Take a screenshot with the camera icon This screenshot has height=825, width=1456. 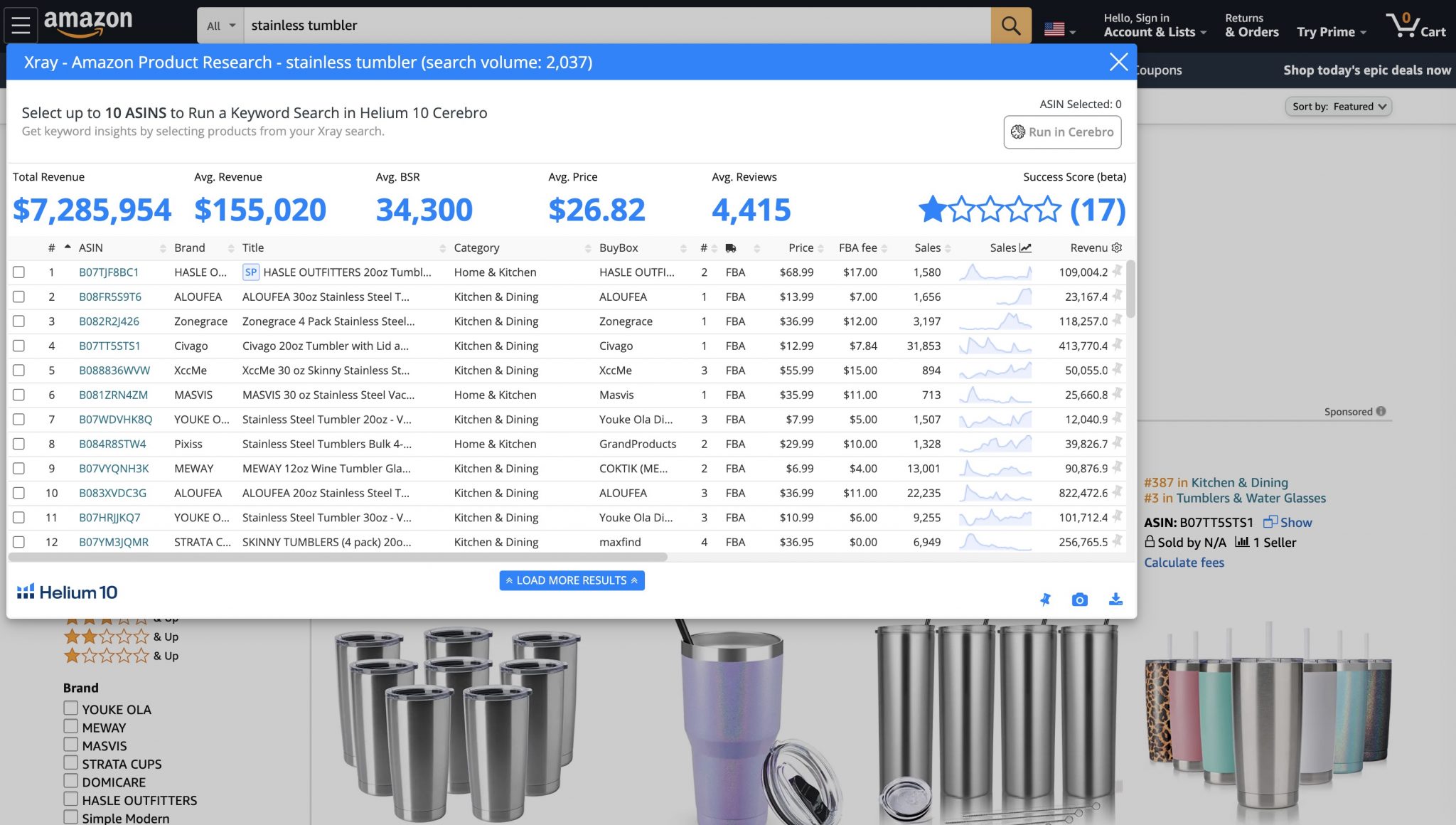pos(1079,600)
